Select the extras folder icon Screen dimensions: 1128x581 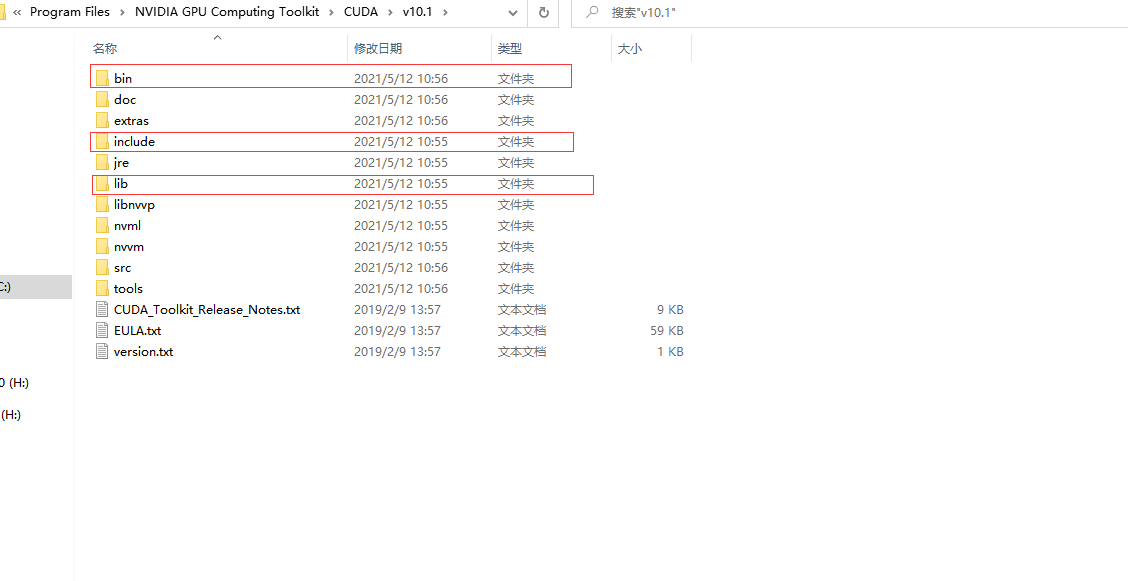[102, 120]
